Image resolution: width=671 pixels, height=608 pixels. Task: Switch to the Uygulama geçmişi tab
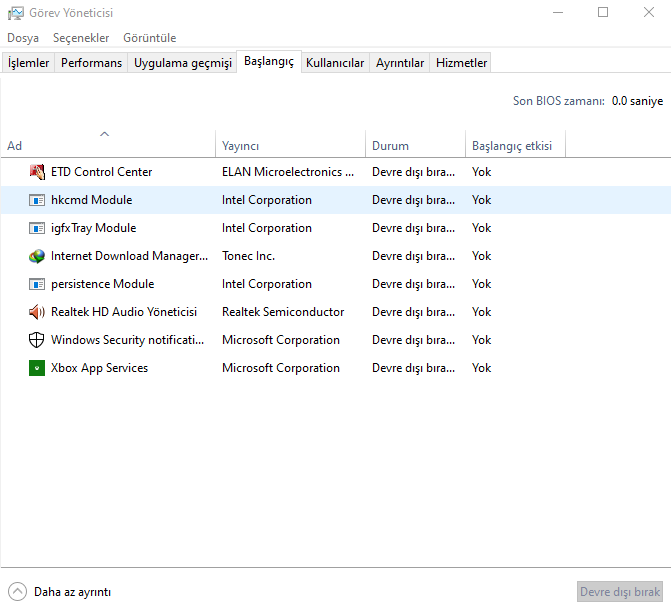pyautogui.click(x=183, y=63)
